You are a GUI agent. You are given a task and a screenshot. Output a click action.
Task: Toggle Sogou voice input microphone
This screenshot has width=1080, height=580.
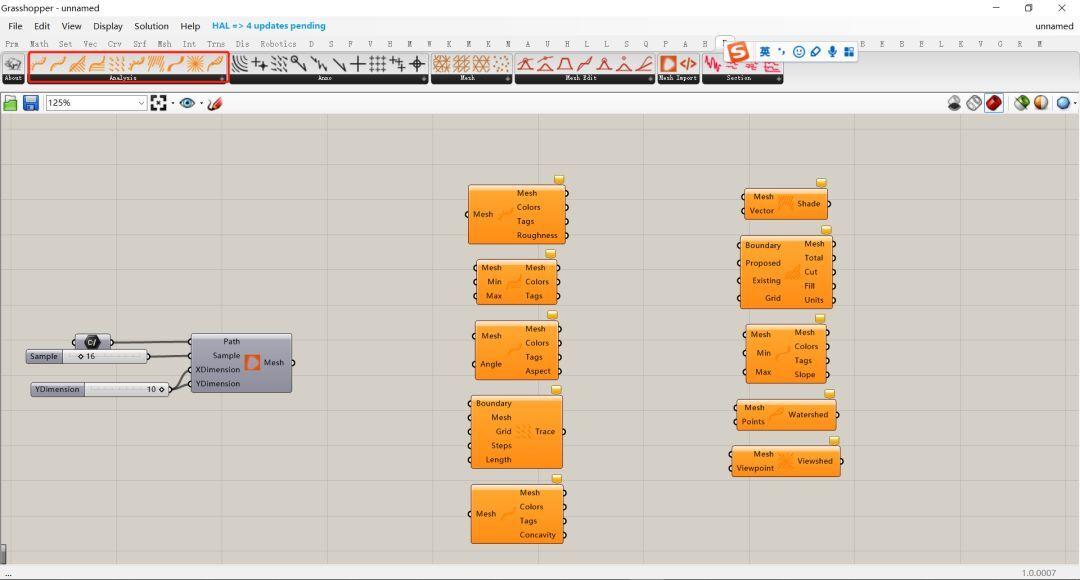pyautogui.click(x=832, y=52)
